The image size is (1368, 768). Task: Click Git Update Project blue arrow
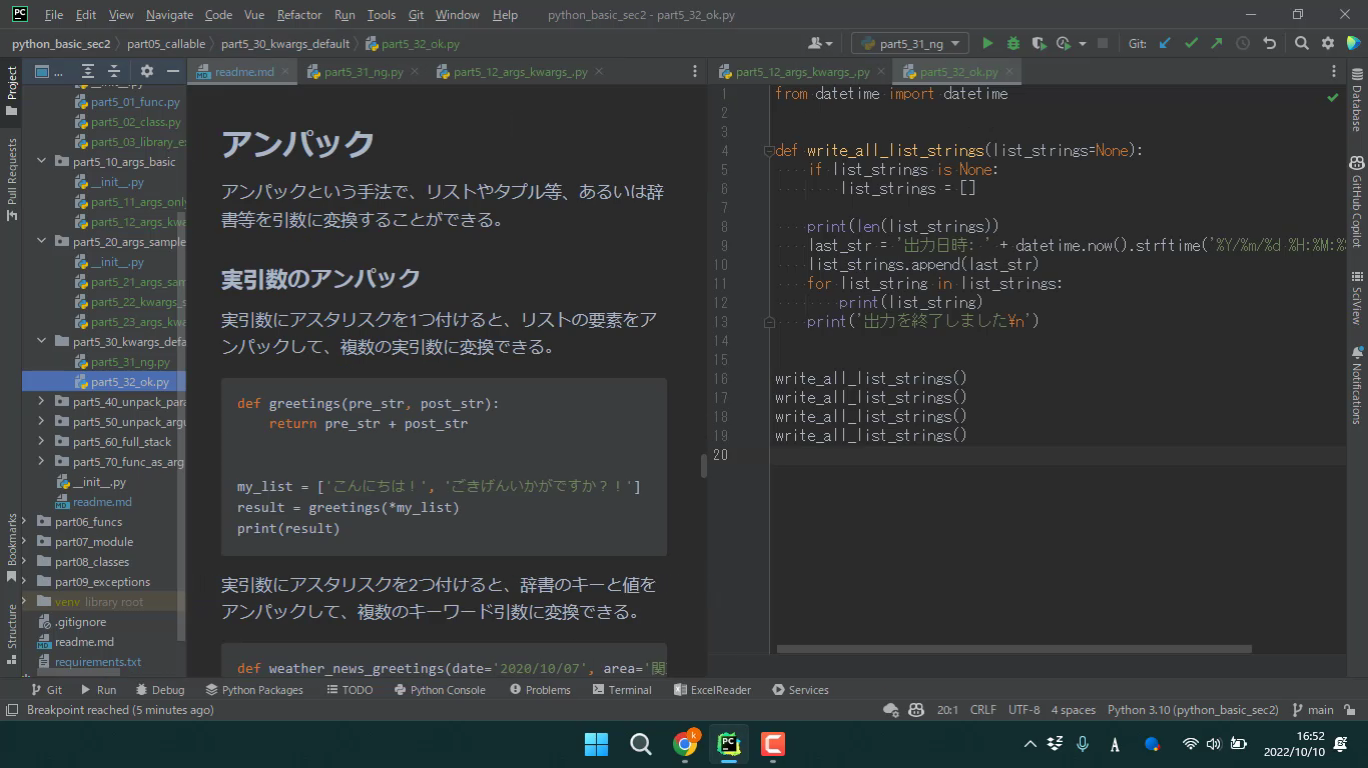(x=1165, y=43)
